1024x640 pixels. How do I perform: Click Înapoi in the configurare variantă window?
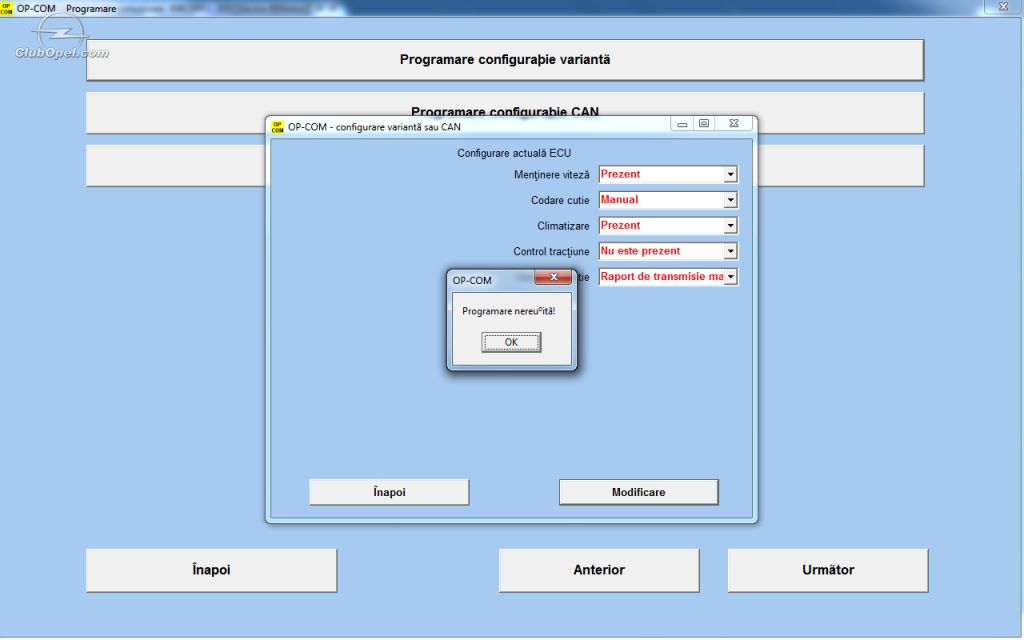coord(389,492)
